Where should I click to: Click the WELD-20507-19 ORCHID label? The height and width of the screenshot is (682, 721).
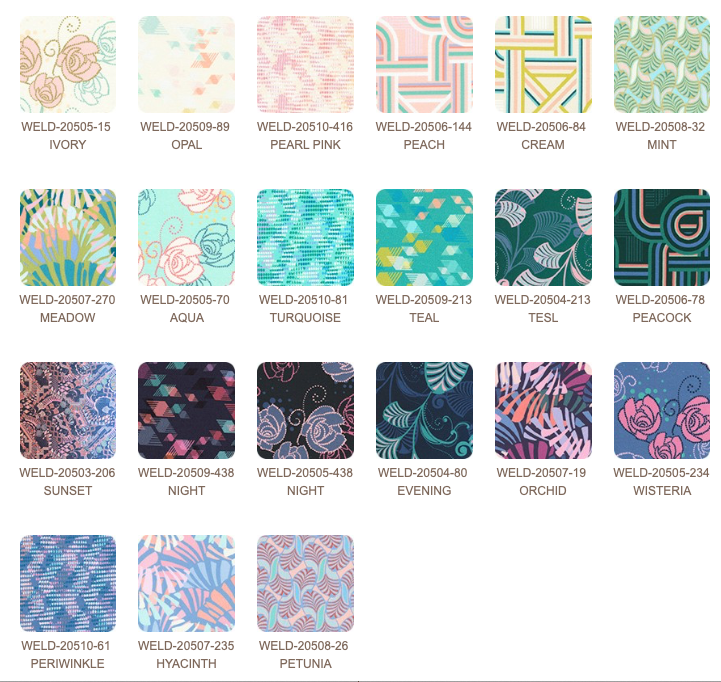pyautogui.click(x=542, y=481)
